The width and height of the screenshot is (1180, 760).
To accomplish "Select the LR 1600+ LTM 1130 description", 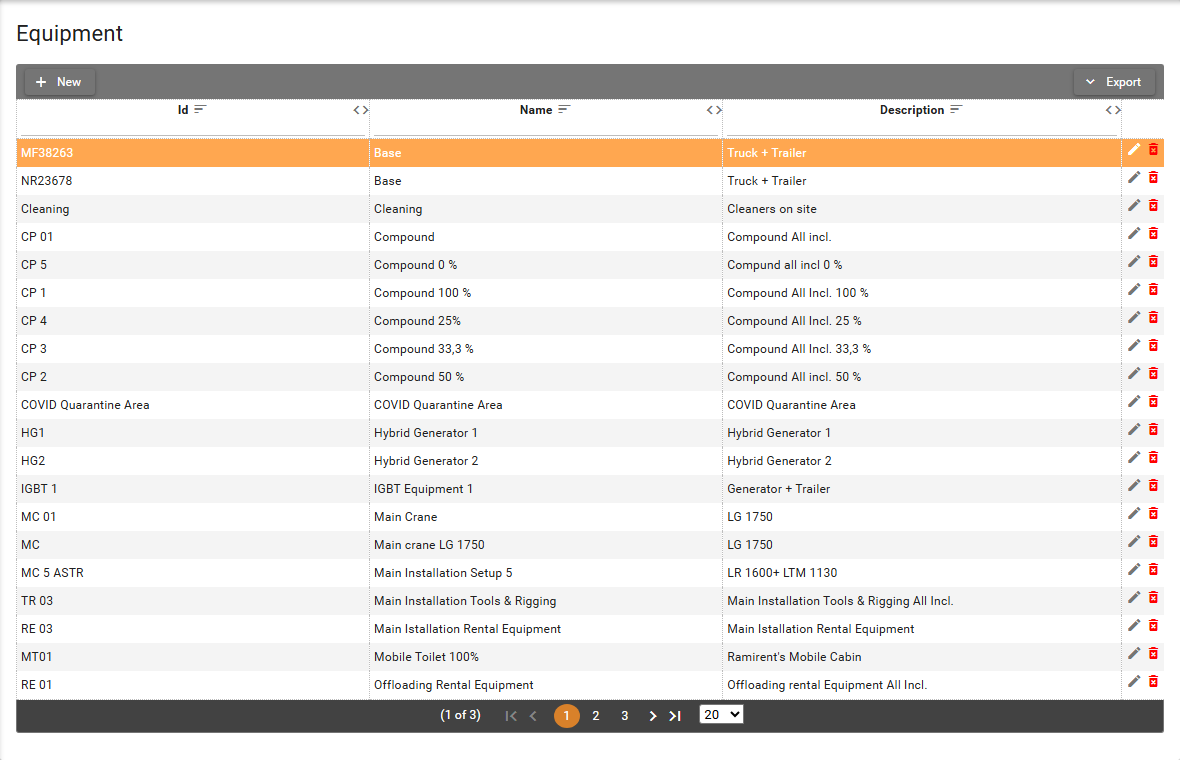I will point(922,573).
